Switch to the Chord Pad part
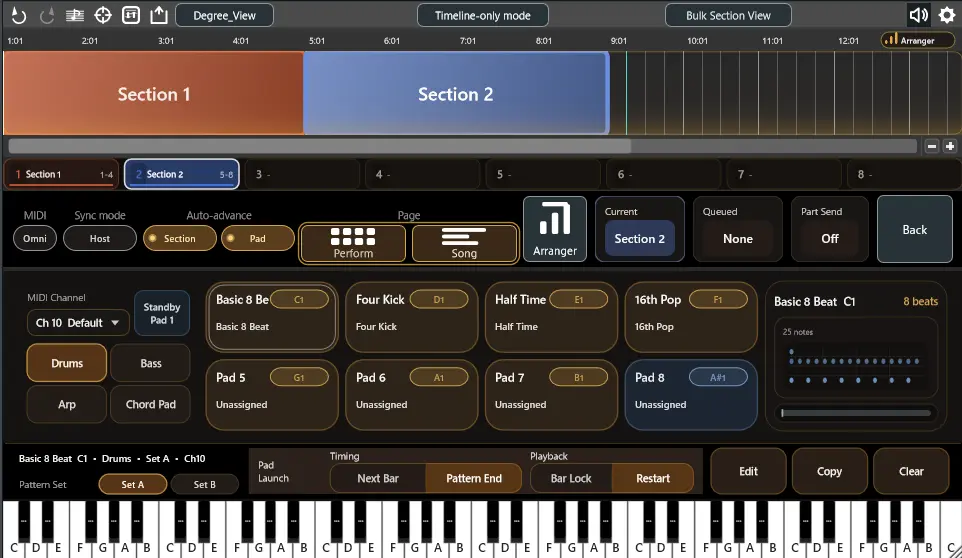The width and height of the screenshot is (962, 558). tap(151, 404)
